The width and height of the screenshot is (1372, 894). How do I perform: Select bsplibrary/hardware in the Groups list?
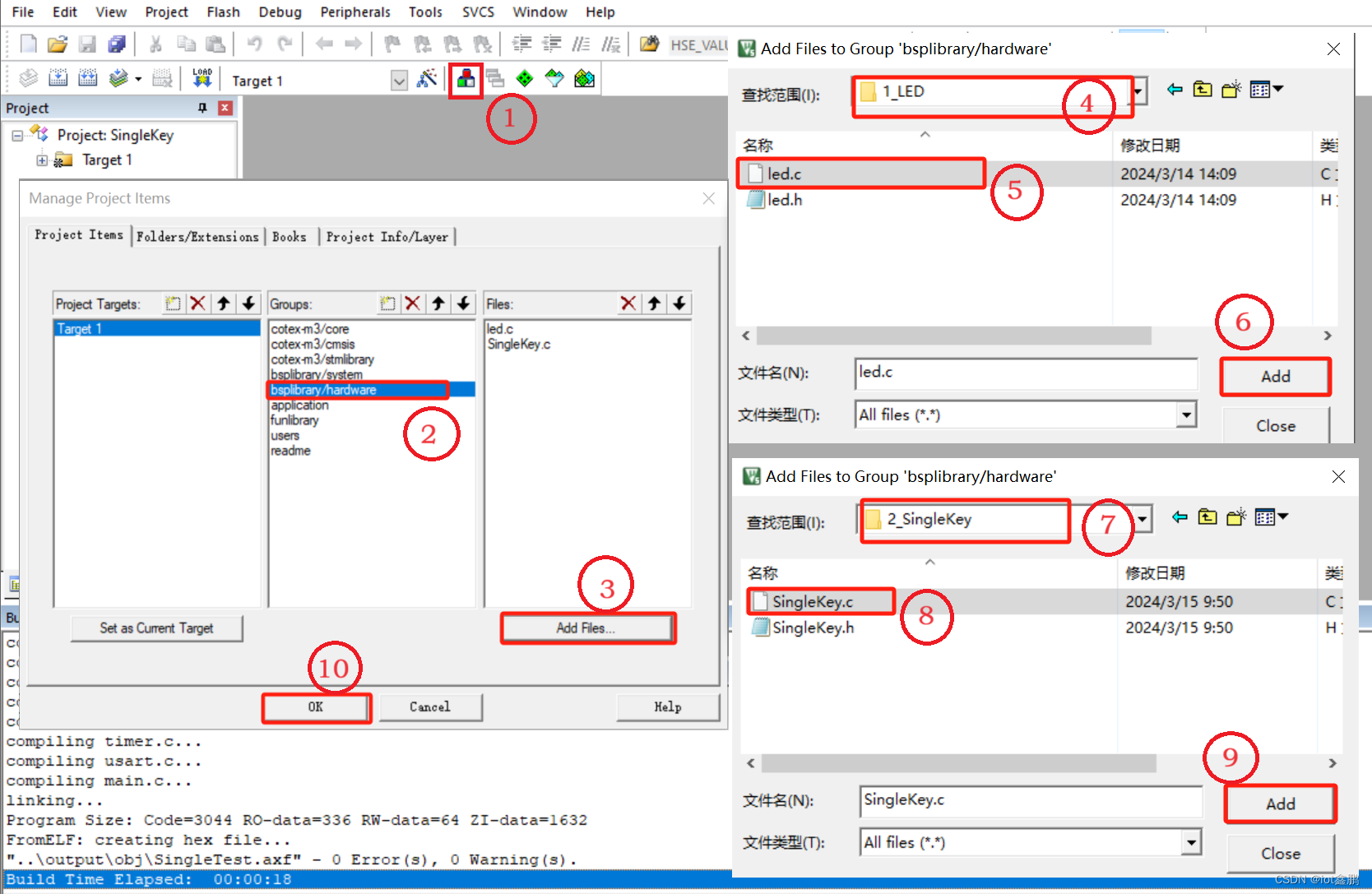click(372, 390)
